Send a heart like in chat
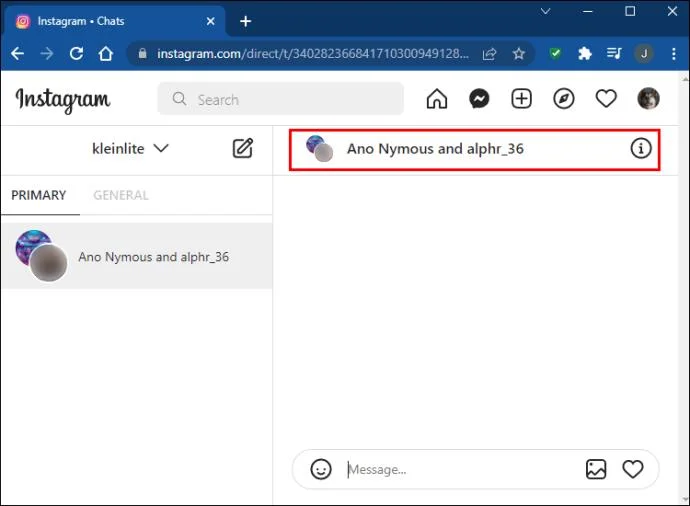The width and height of the screenshot is (690, 506). 633,469
